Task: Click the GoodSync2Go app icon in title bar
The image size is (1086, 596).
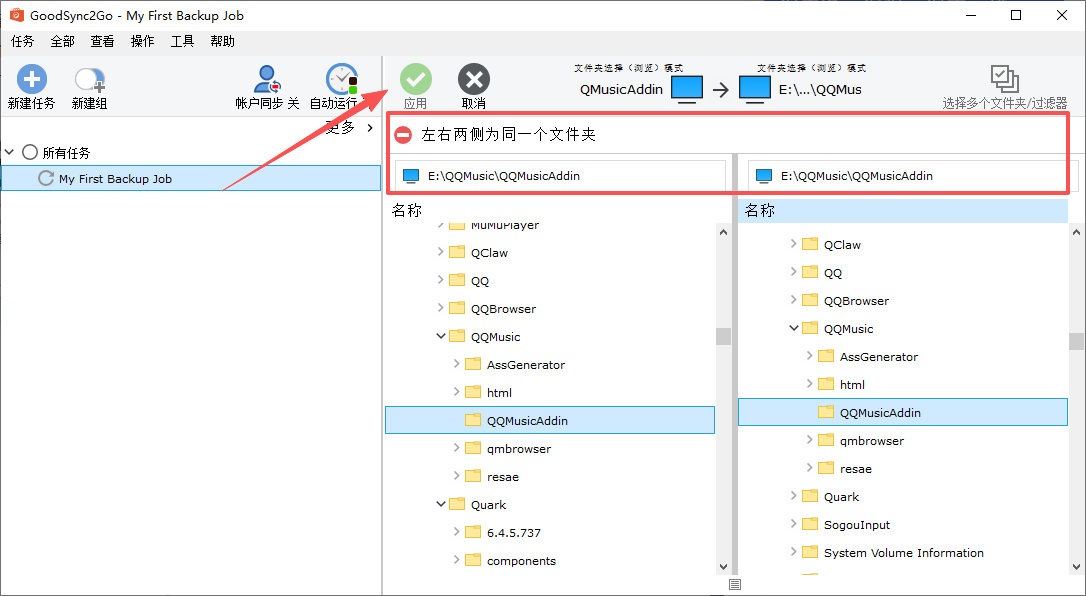Action: [17, 15]
